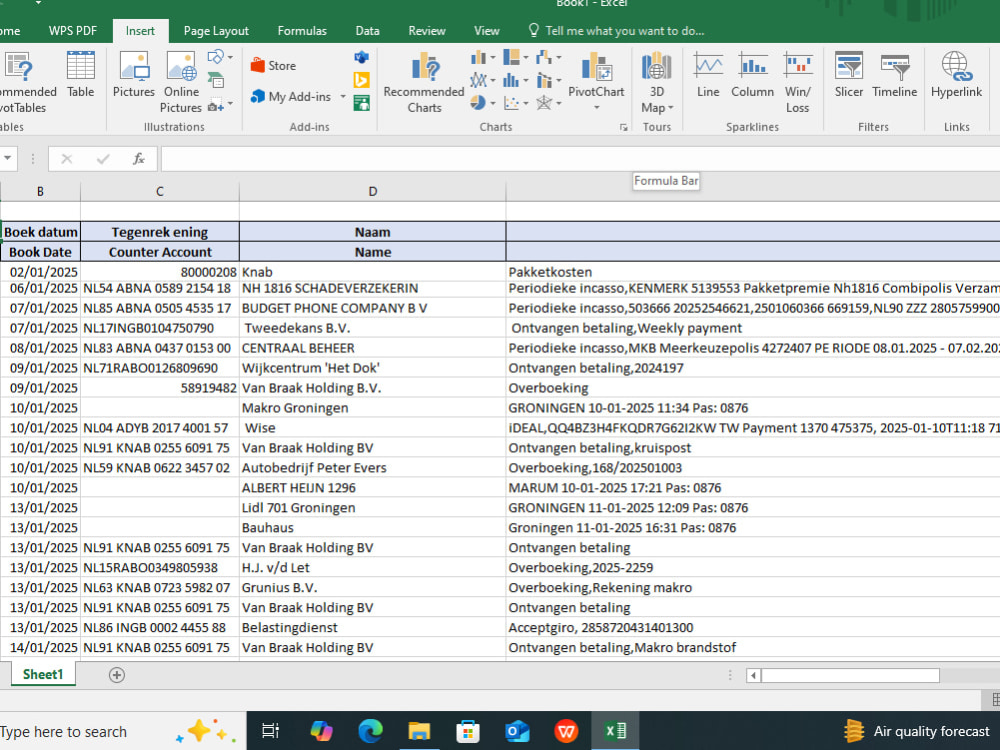Select the cell containing 'Belastingdienst'
Image resolution: width=1000 pixels, height=750 pixels.
click(372, 628)
